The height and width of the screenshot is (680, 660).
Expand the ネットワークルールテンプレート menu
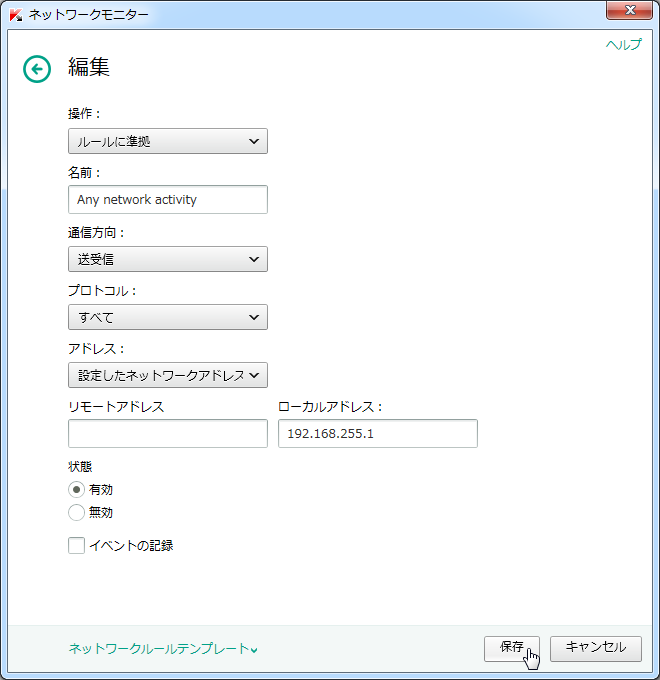[162, 649]
